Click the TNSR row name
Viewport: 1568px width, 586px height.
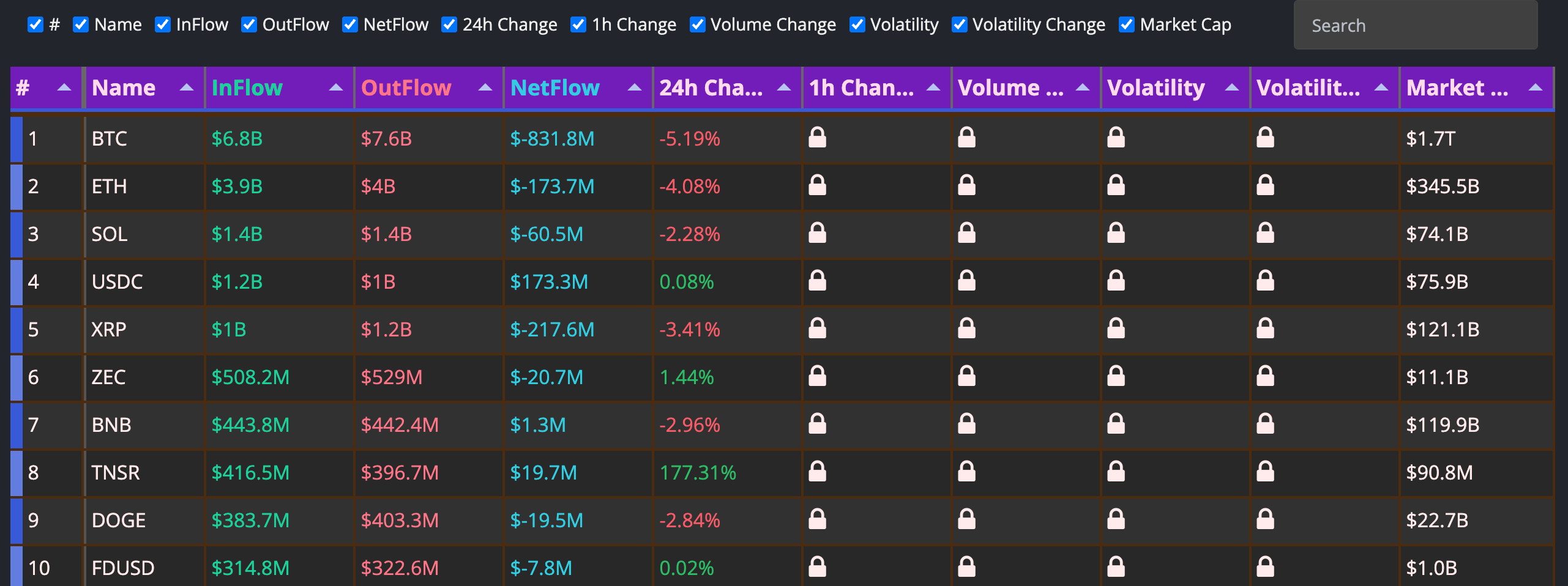click(116, 473)
